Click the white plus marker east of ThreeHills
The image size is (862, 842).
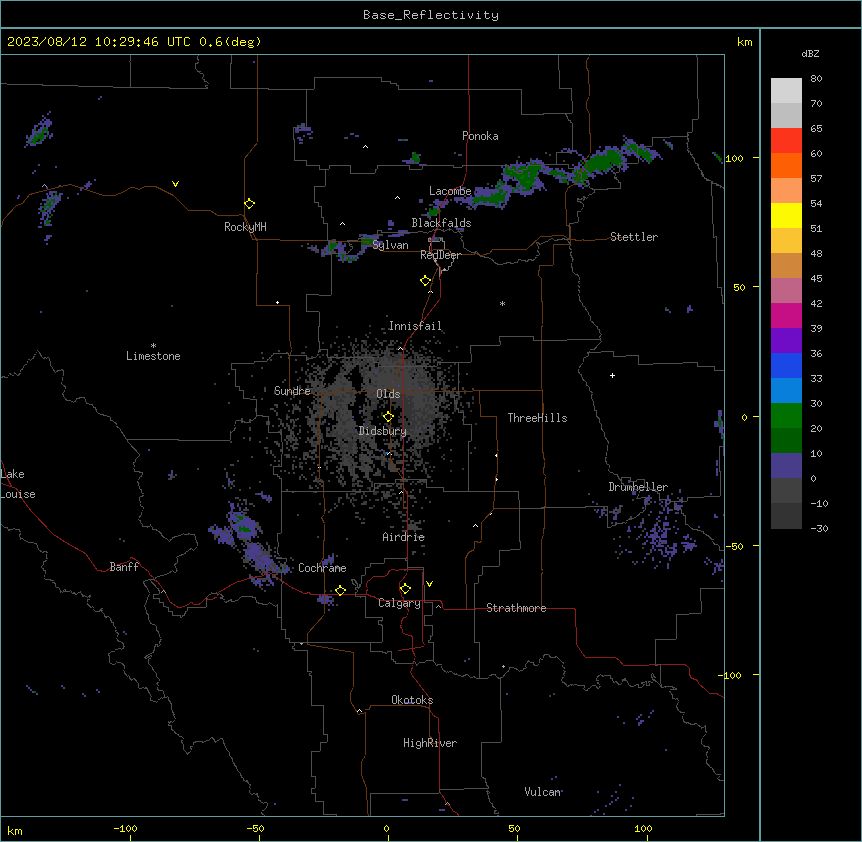coord(612,375)
